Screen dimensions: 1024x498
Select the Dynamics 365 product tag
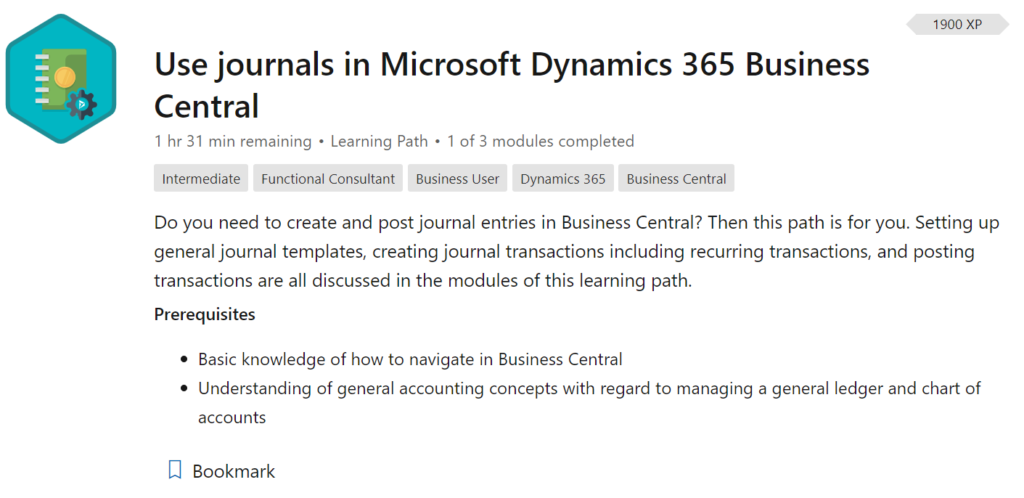563,178
